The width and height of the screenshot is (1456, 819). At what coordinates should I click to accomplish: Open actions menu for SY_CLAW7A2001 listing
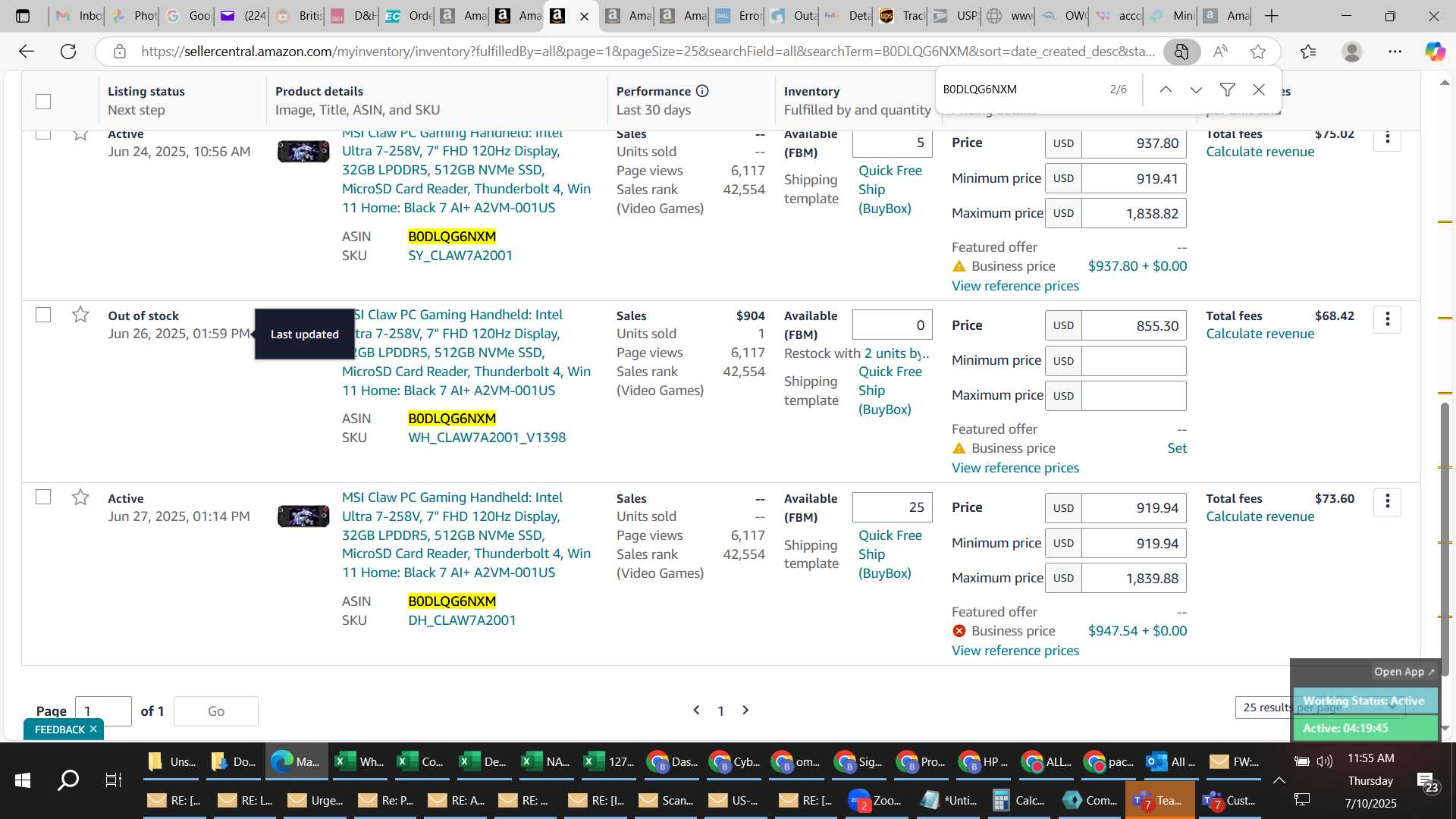coord(1387,137)
